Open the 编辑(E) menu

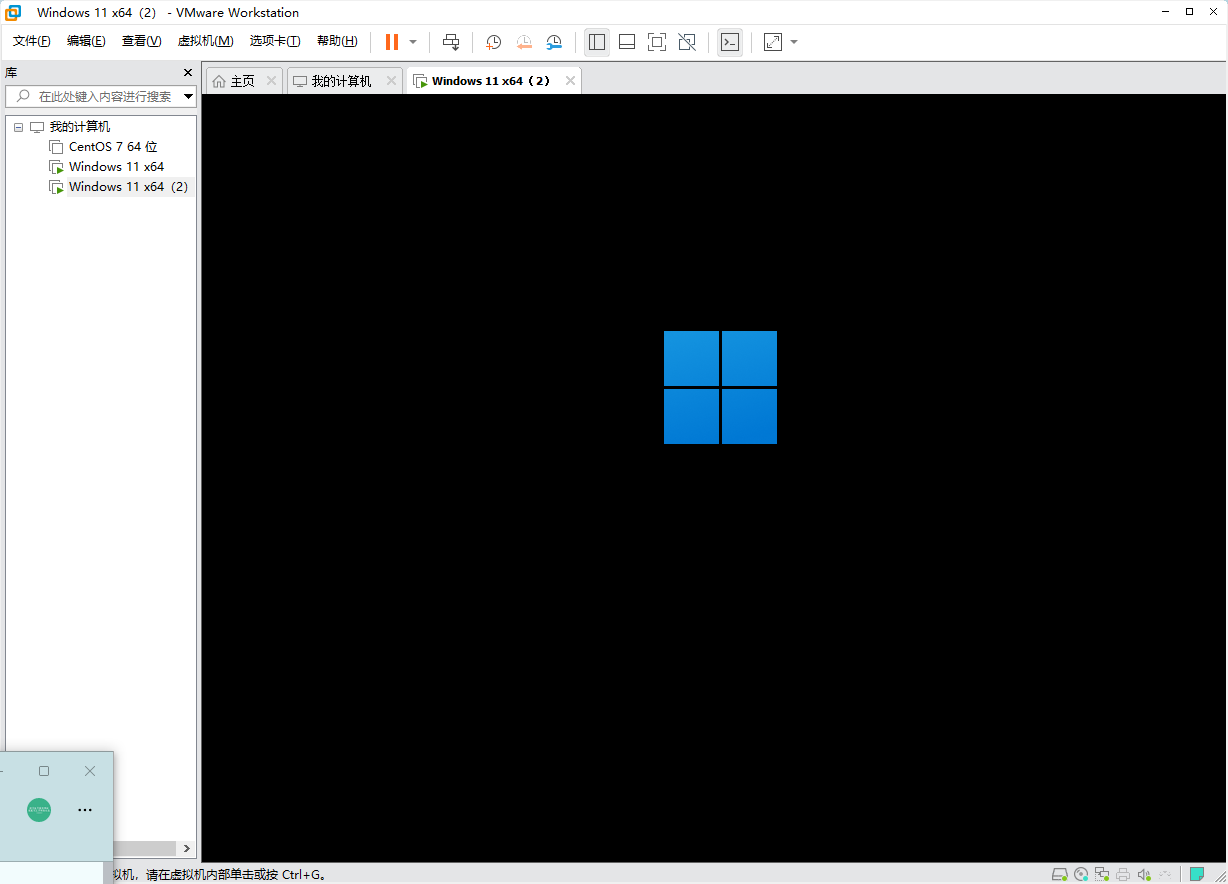click(x=86, y=41)
